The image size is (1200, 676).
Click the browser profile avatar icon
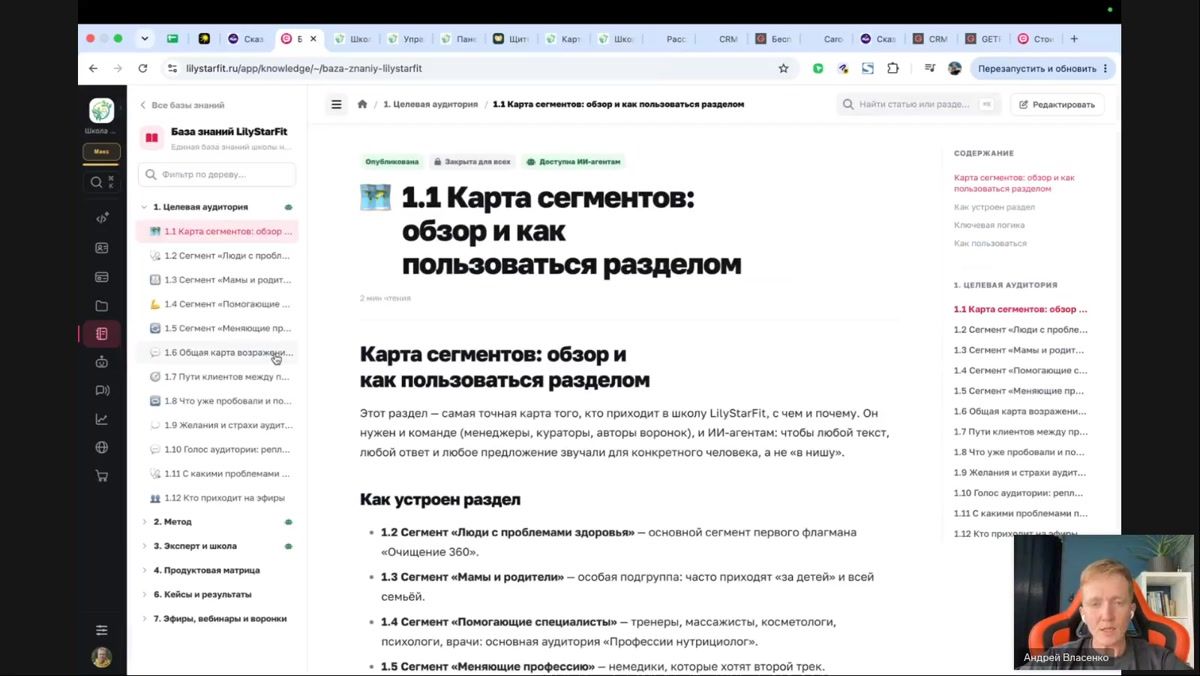(x=954, y=69)
